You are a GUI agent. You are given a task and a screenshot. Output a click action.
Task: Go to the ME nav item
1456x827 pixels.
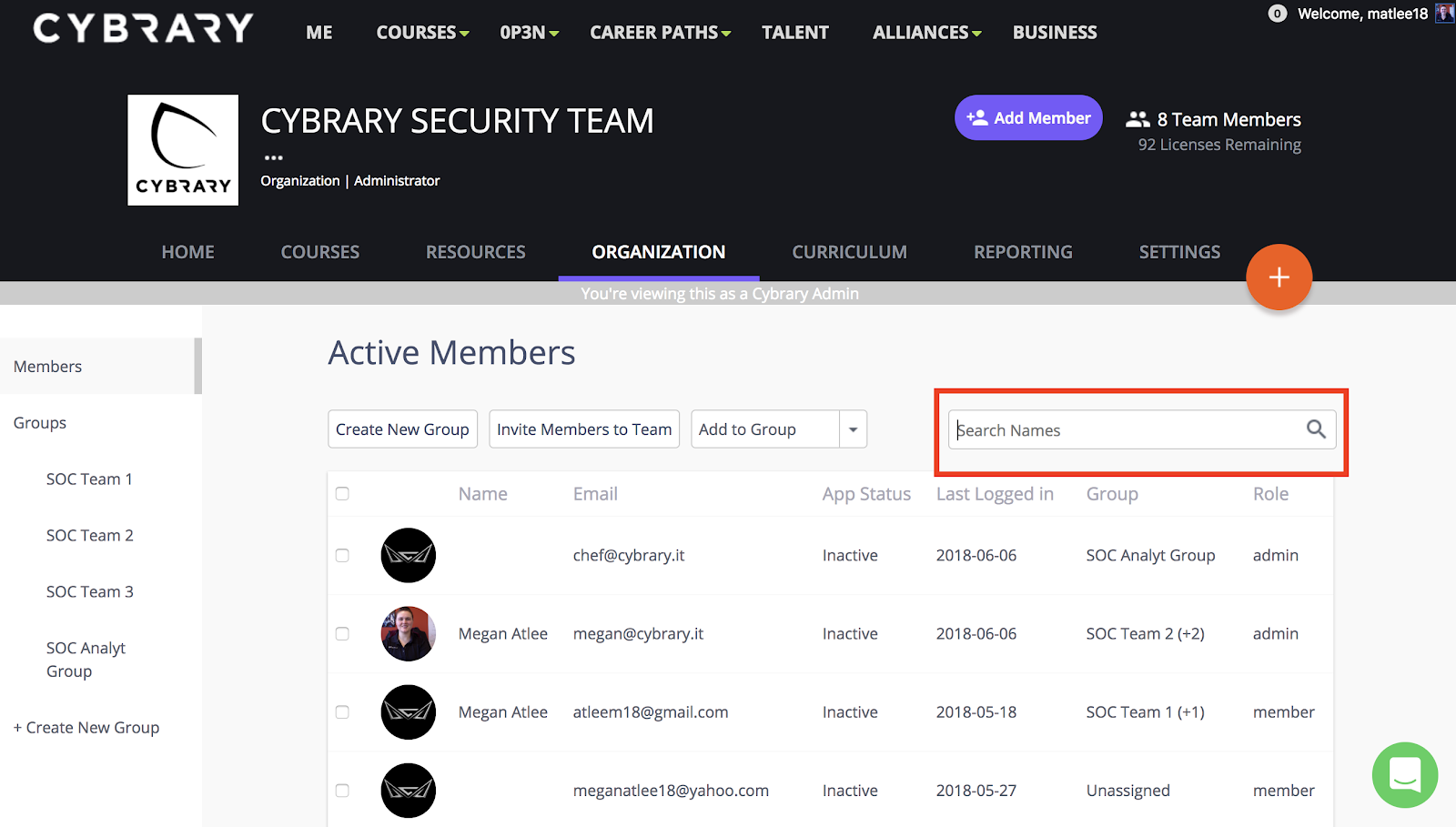319,33
